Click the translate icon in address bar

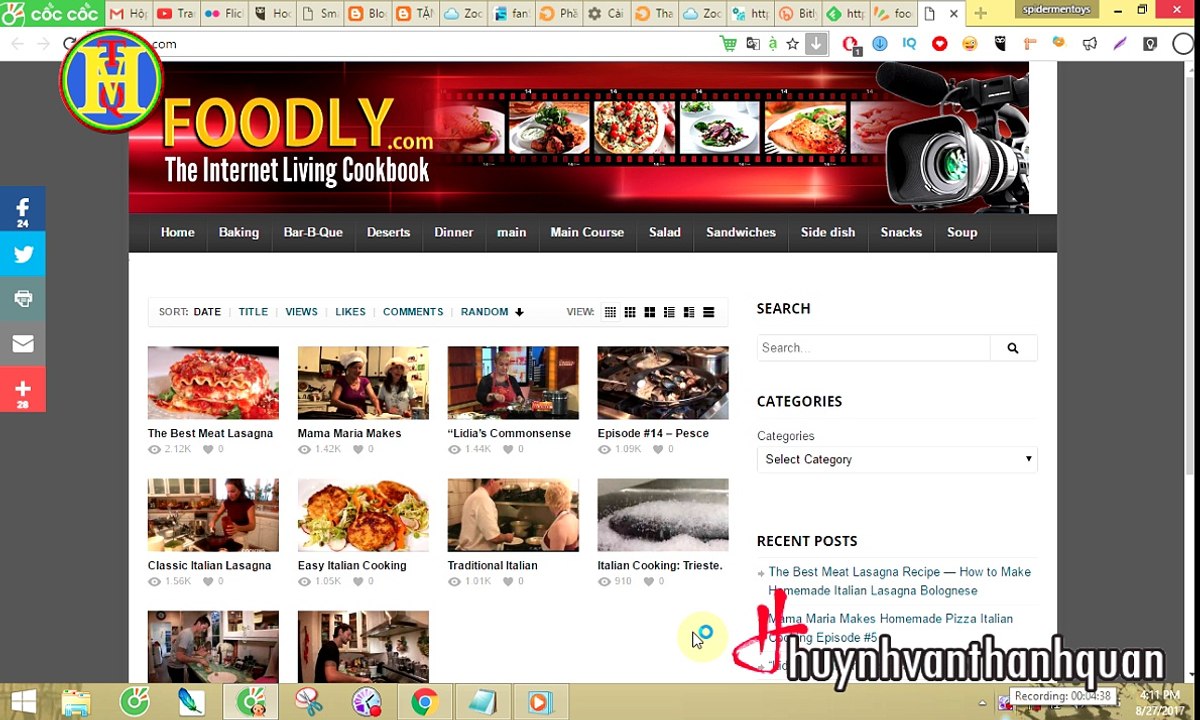752,44
